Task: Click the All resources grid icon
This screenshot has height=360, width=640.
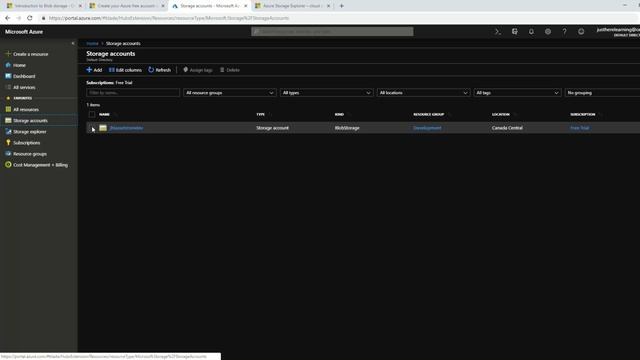Action: tap(8, 109)
